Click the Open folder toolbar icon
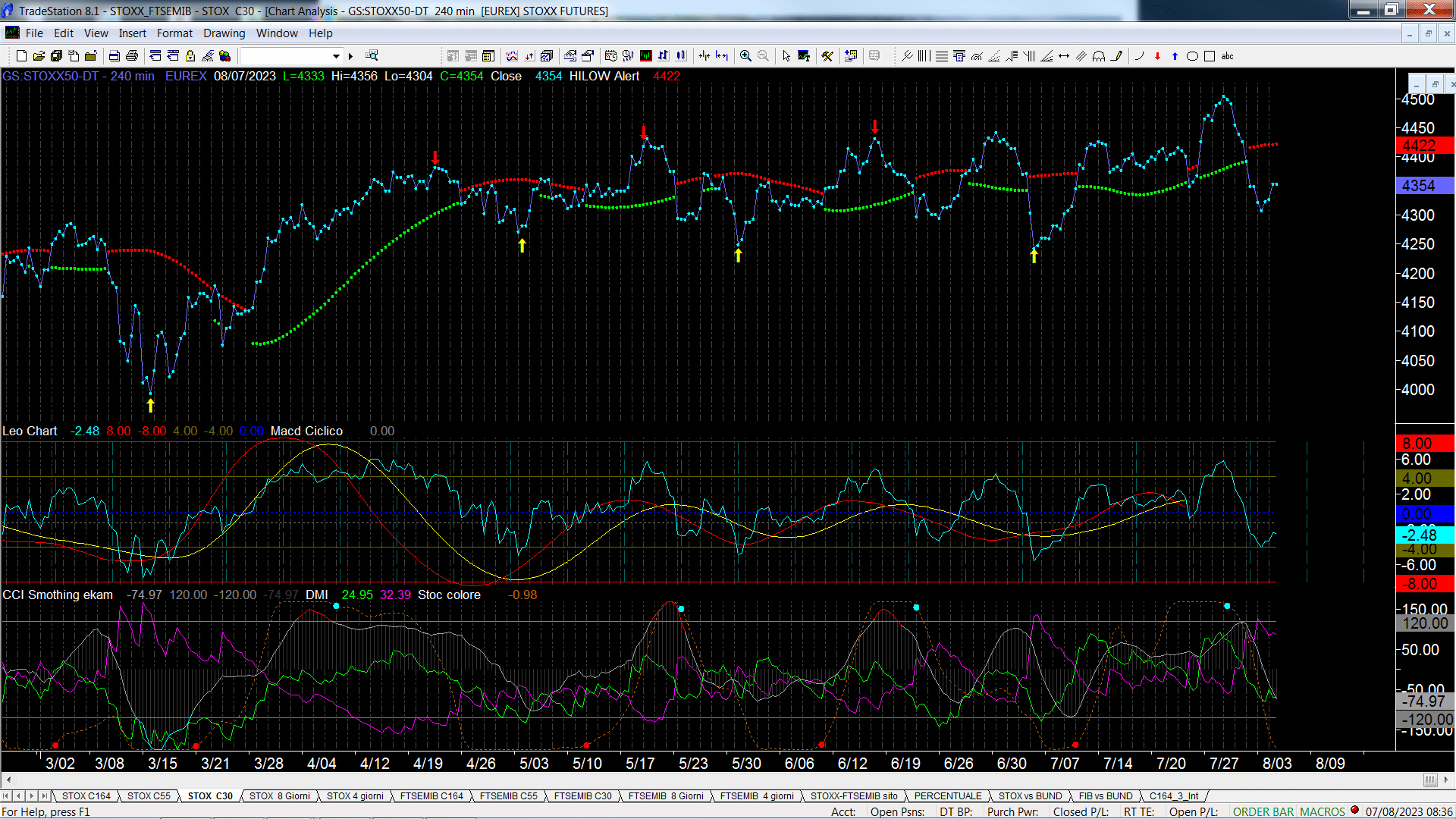The height and width of the screenshot is (819, 1456). [x=39, y=56]
